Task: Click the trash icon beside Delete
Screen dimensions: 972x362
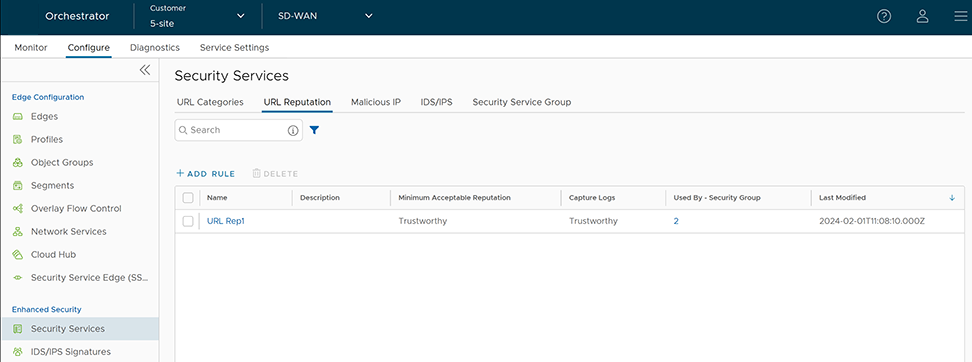Action: tap(257, 174)
